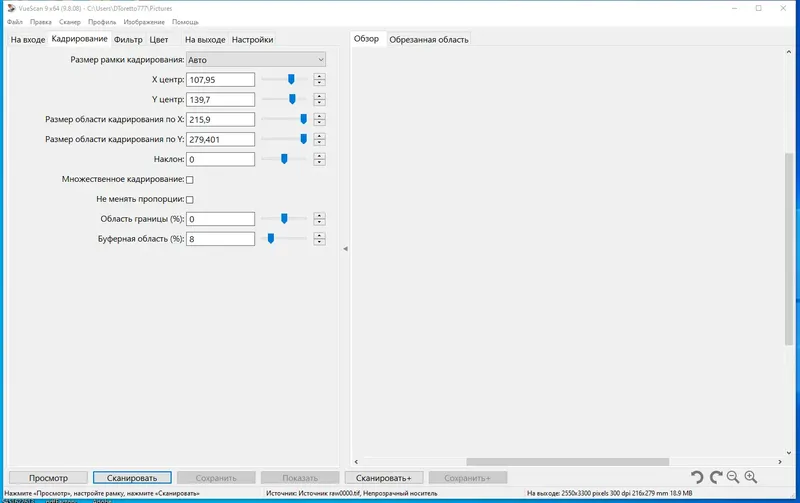Viewport: 800px width, 503px height.
Task: Click the Буферная область (%) input field
Action: pos(220,239)
